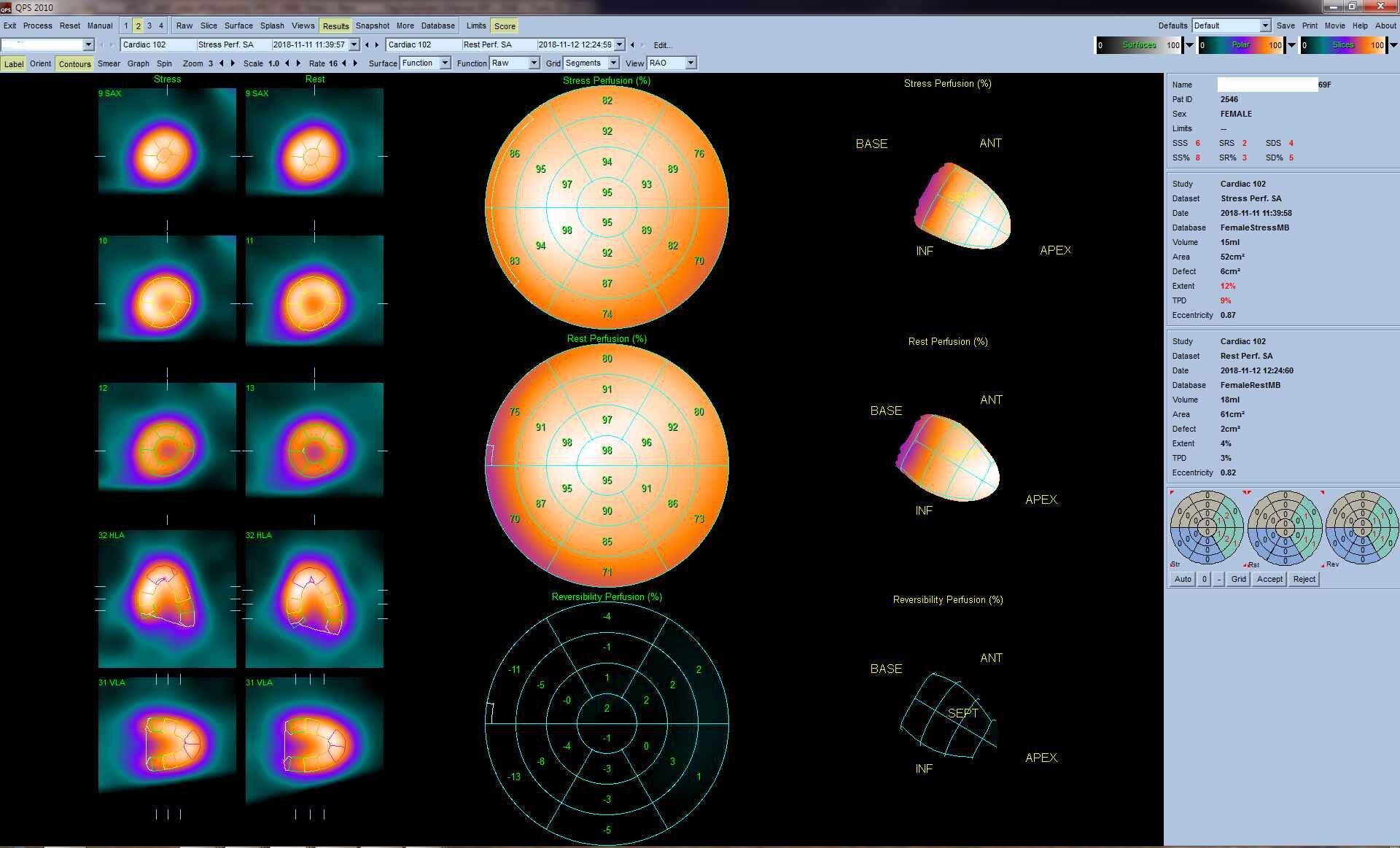Open the Surface Function dropdown
This screenshot has width=1400, height=848.
point(426,63)
